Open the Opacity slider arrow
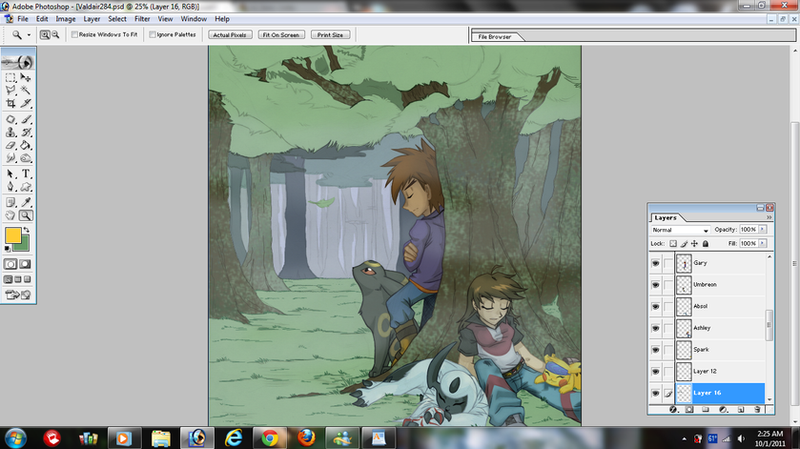Screen dimensions: 800x449 coord(763,230)
